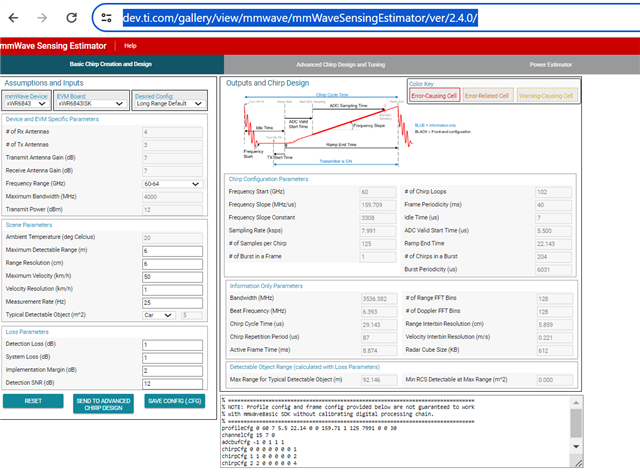Viewport: 640px width, 473px height.
Task: Click the Velocity Interbin Resolution value 0.221
Action: [555, 338]
